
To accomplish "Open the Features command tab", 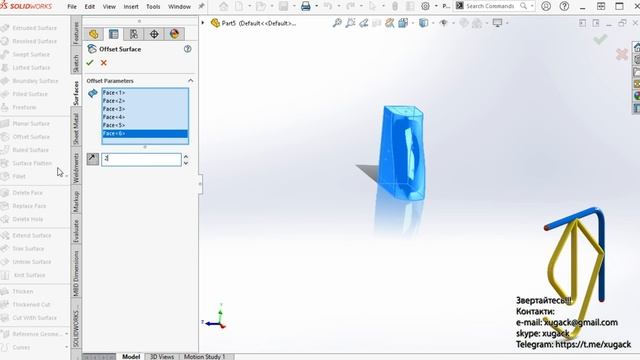I will pyautogui.click(x=76, y=33).
